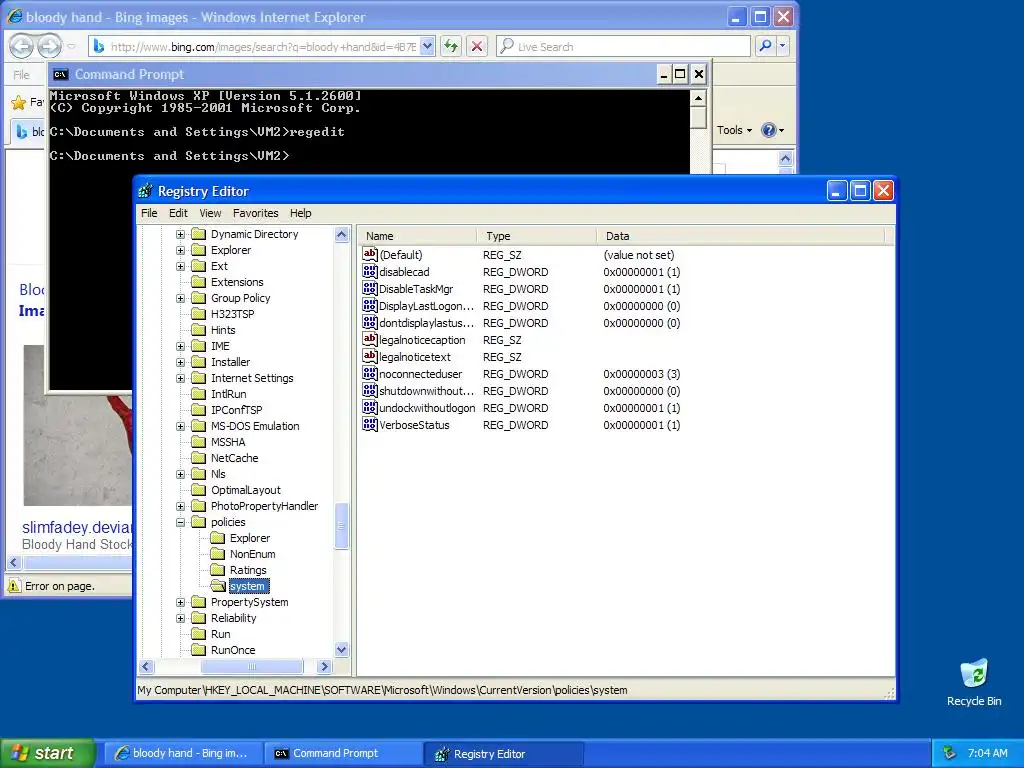This screenshot has height=768, width=1024.
Task: Click Registry Editor taskbar button
Action: click(x=503, y=754)
